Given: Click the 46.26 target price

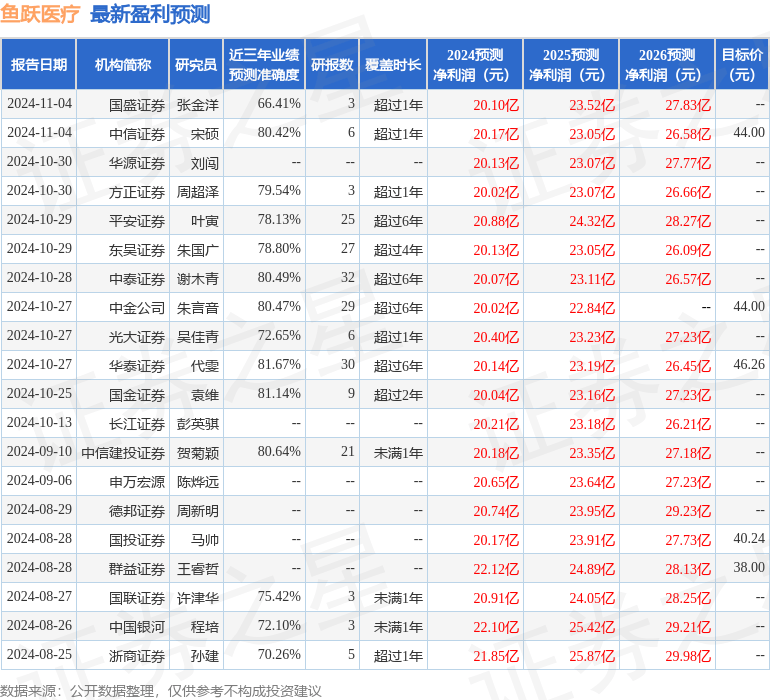Looking at the screenshot, I should pyautogui.click(x=749, y=364).
